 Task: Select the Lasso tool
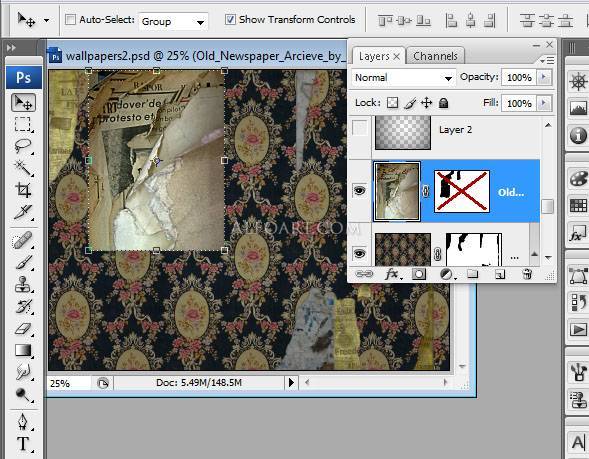[23, 146]
